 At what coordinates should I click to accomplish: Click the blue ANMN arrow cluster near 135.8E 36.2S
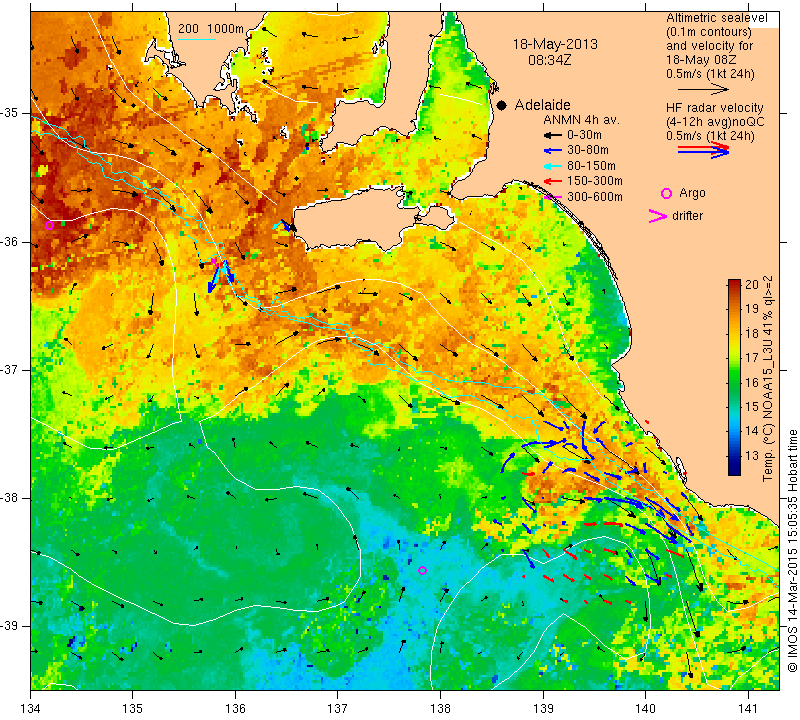219,275
